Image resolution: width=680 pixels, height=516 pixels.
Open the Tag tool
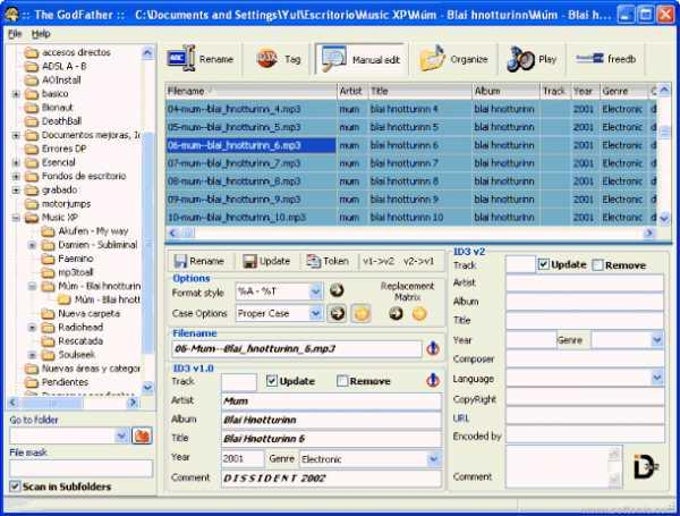[279, 59]
